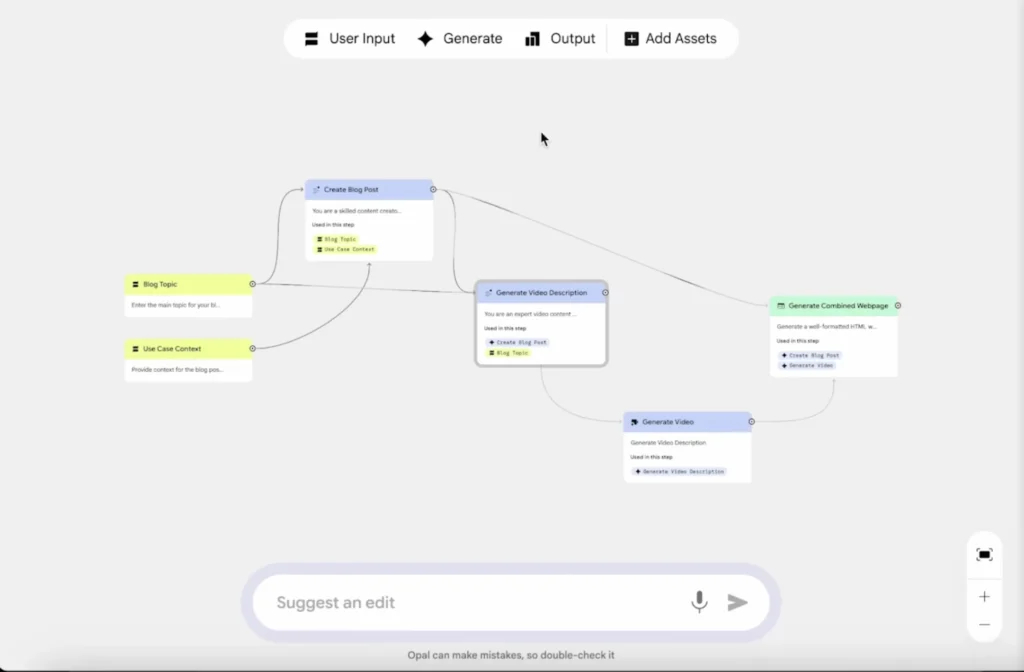The width and height of the screenshot is (1024, 672).
Task: Click 'Generate a well-formatted HTML w...' text
Action: click(826, 327)
